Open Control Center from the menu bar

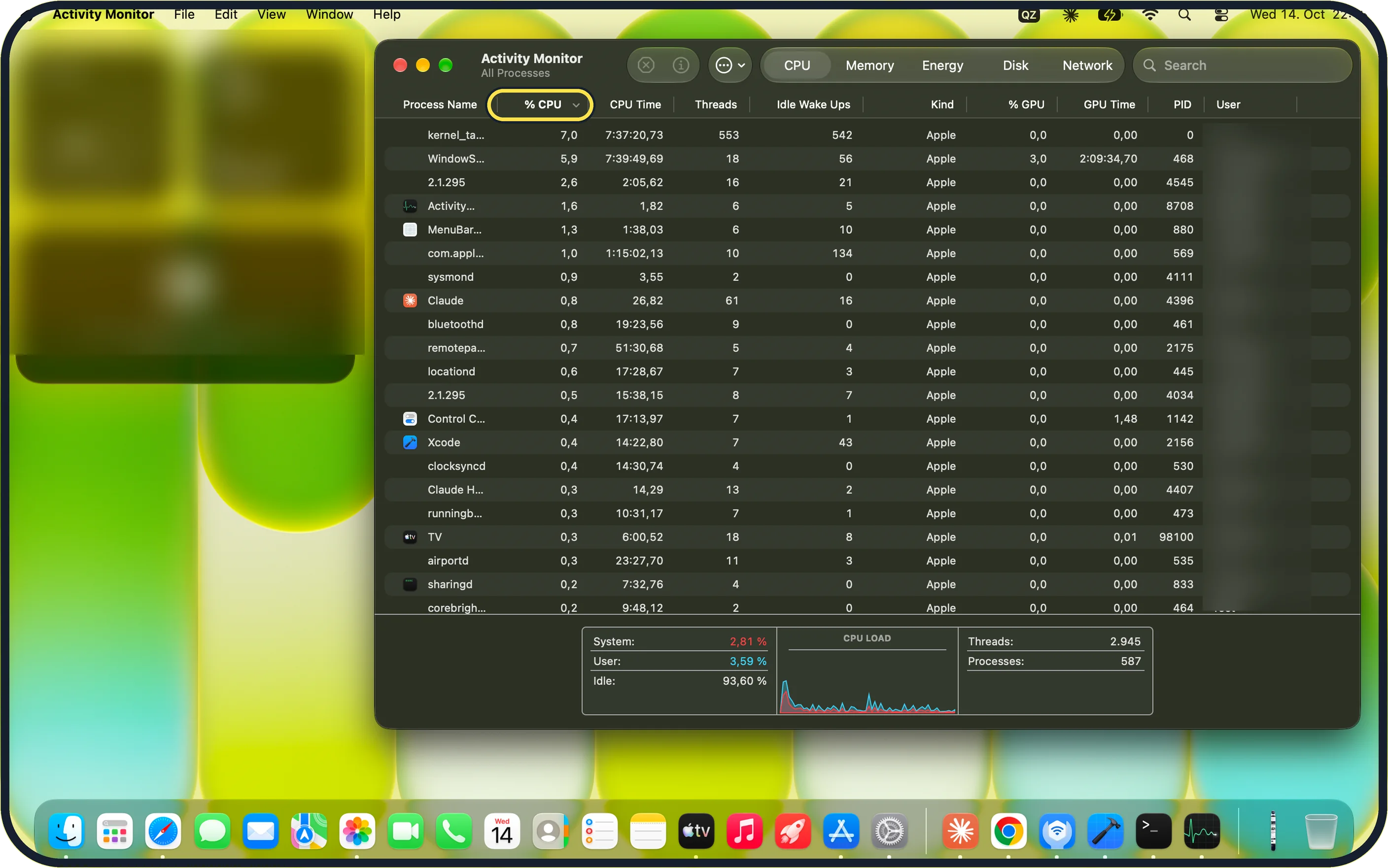tap(1221, 15)
